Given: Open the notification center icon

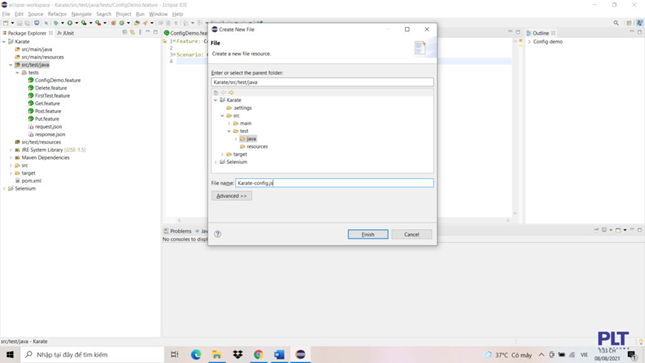Looking at the screenshot, I should click(631, 355).
